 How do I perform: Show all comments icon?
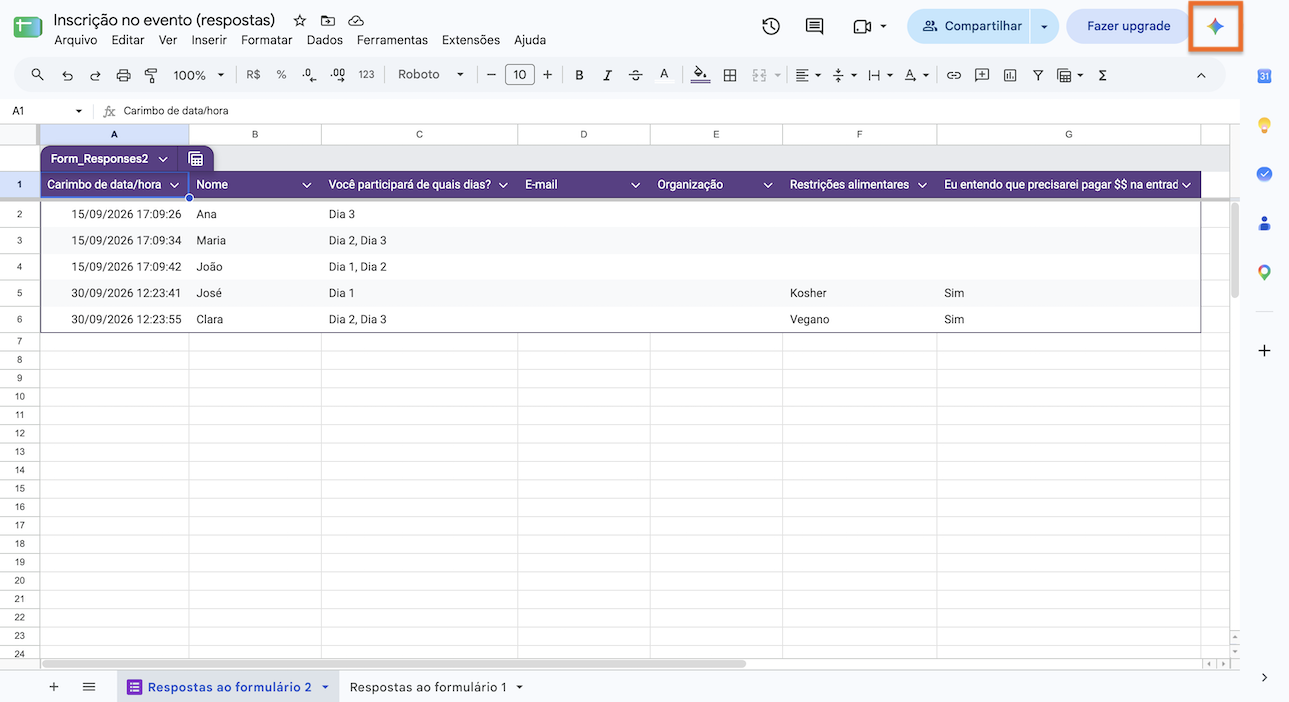tap(815, 27)
